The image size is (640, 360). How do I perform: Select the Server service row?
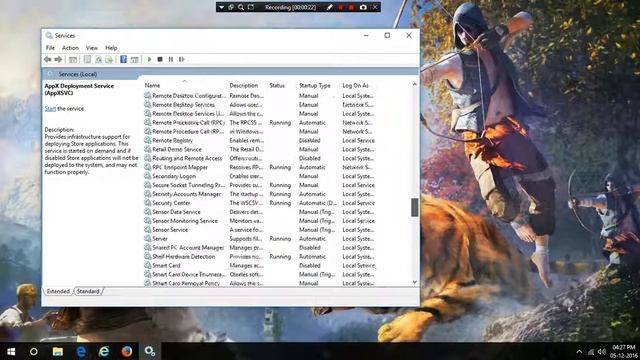(x=260, y=239)
